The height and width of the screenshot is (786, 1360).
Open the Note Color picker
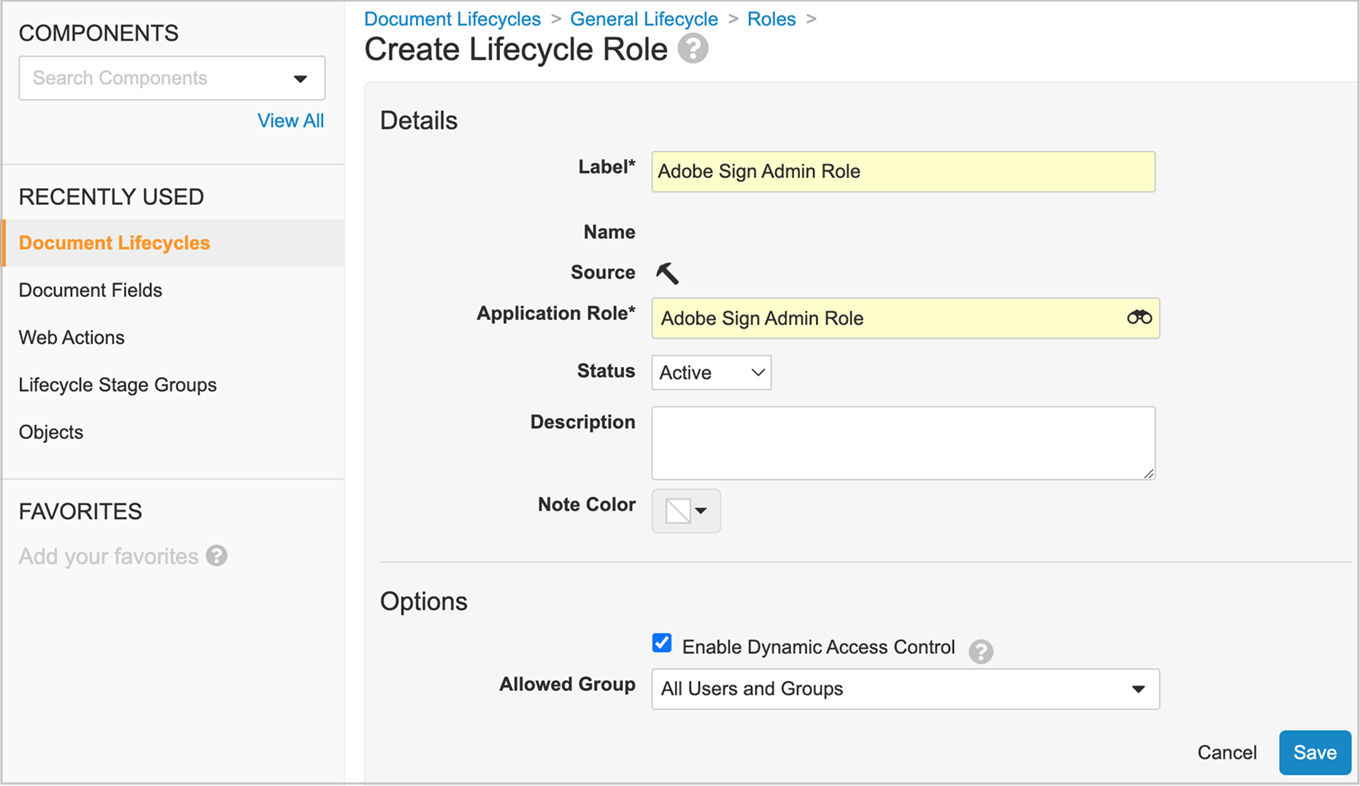click(x=686, y=511)
